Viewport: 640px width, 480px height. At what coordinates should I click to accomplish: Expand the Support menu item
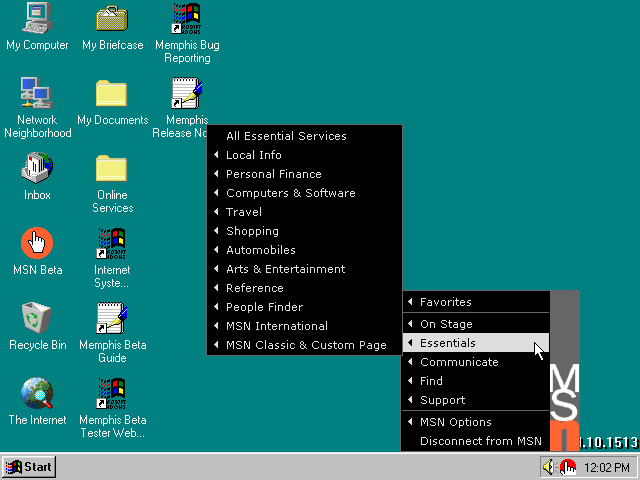pyautogui.click(x=476, y=400)
